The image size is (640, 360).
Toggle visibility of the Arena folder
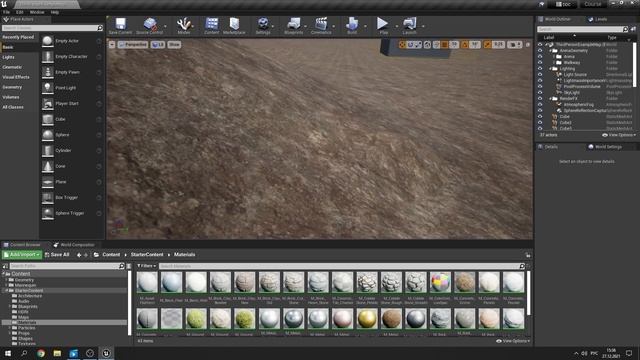(540, 57)
